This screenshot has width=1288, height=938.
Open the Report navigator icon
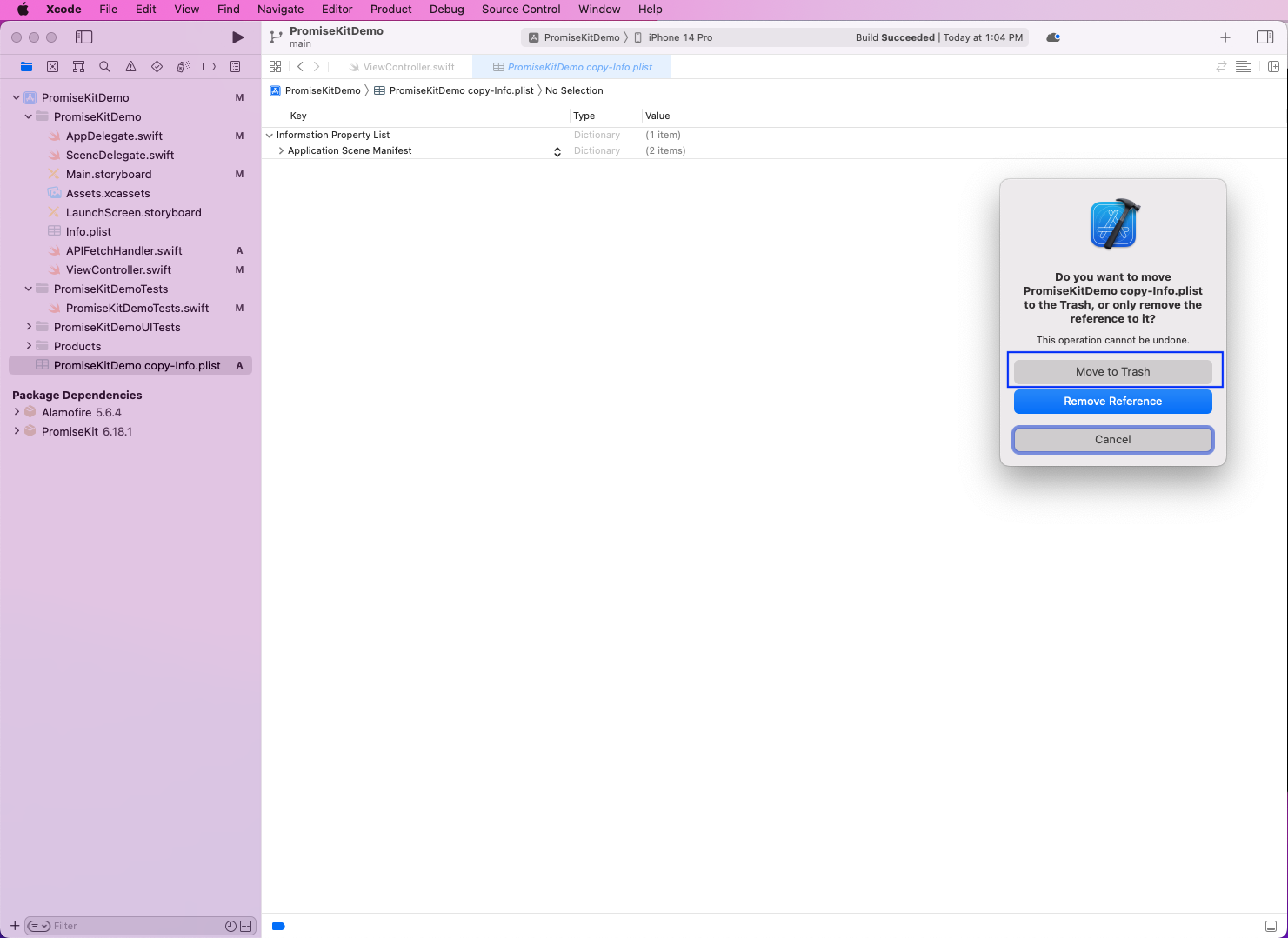tap(235, 66)
